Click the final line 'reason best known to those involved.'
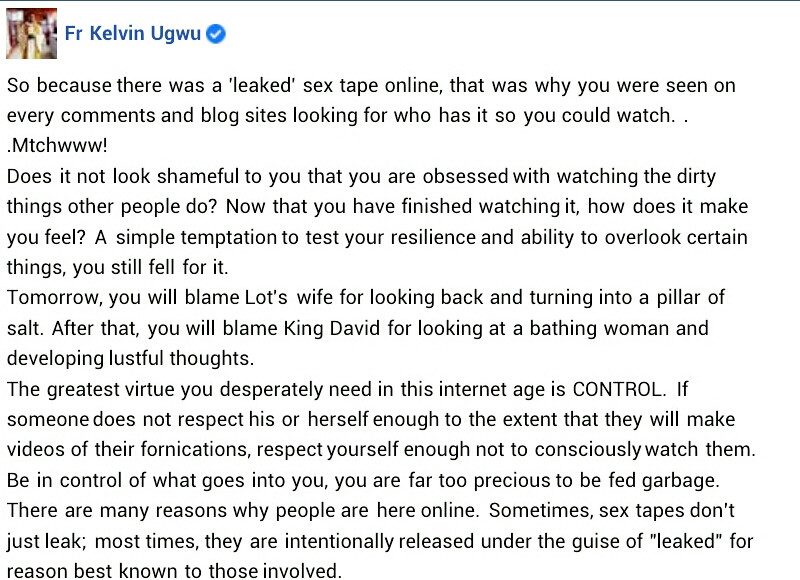The height and width of the screenshot is (580, 800). [174, 572]
